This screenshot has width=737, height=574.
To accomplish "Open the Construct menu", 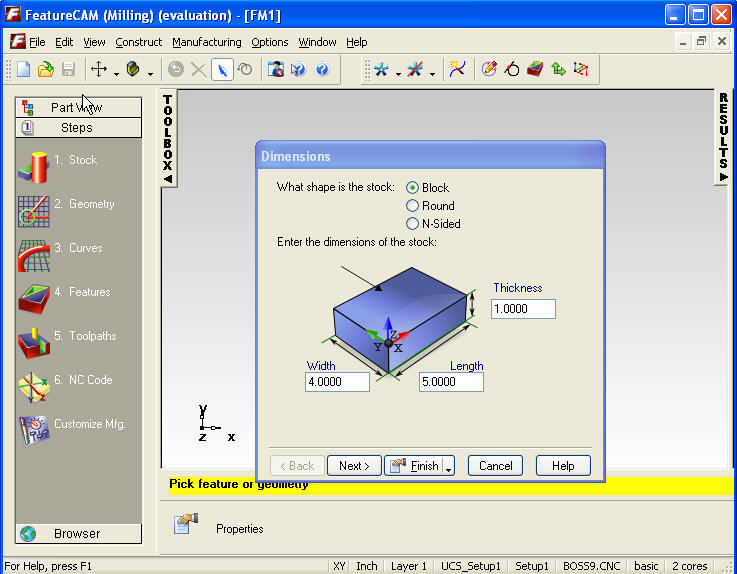I will 138,42.
